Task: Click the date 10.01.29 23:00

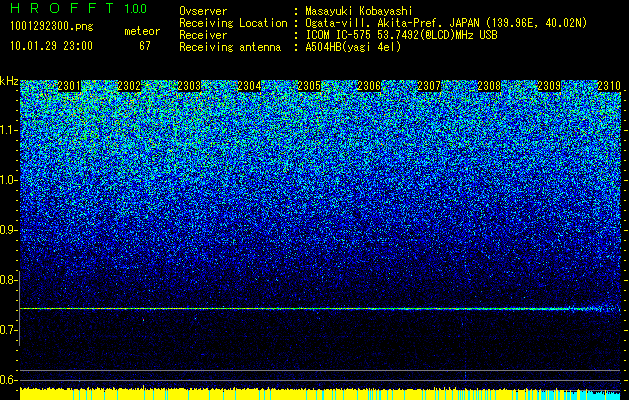Action: point(51,46)
